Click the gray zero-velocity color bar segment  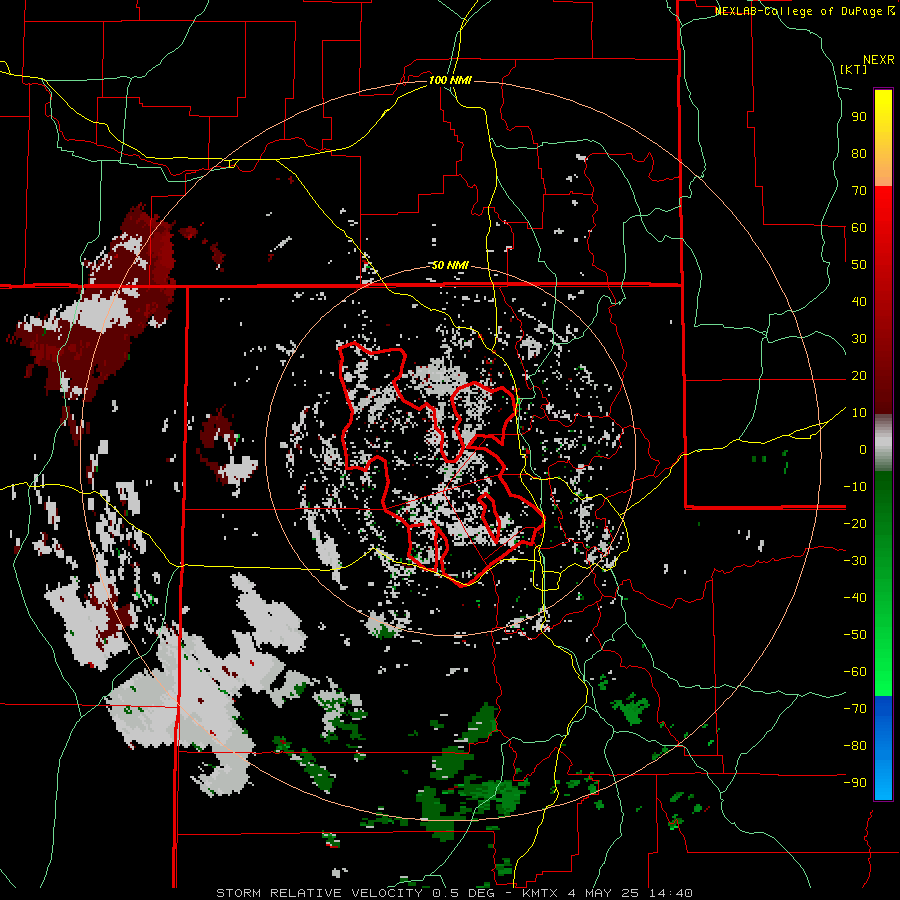(x=883, y=445)
